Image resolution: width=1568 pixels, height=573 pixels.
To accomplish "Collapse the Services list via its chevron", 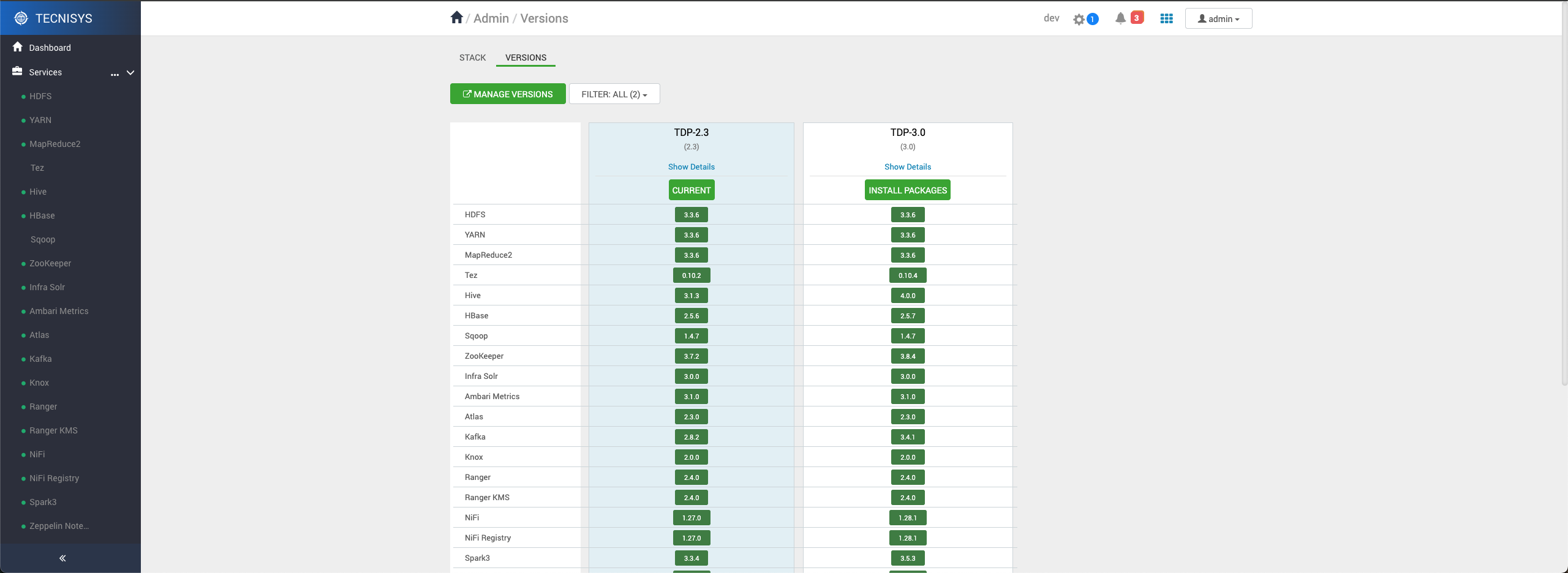I will 130,73.
